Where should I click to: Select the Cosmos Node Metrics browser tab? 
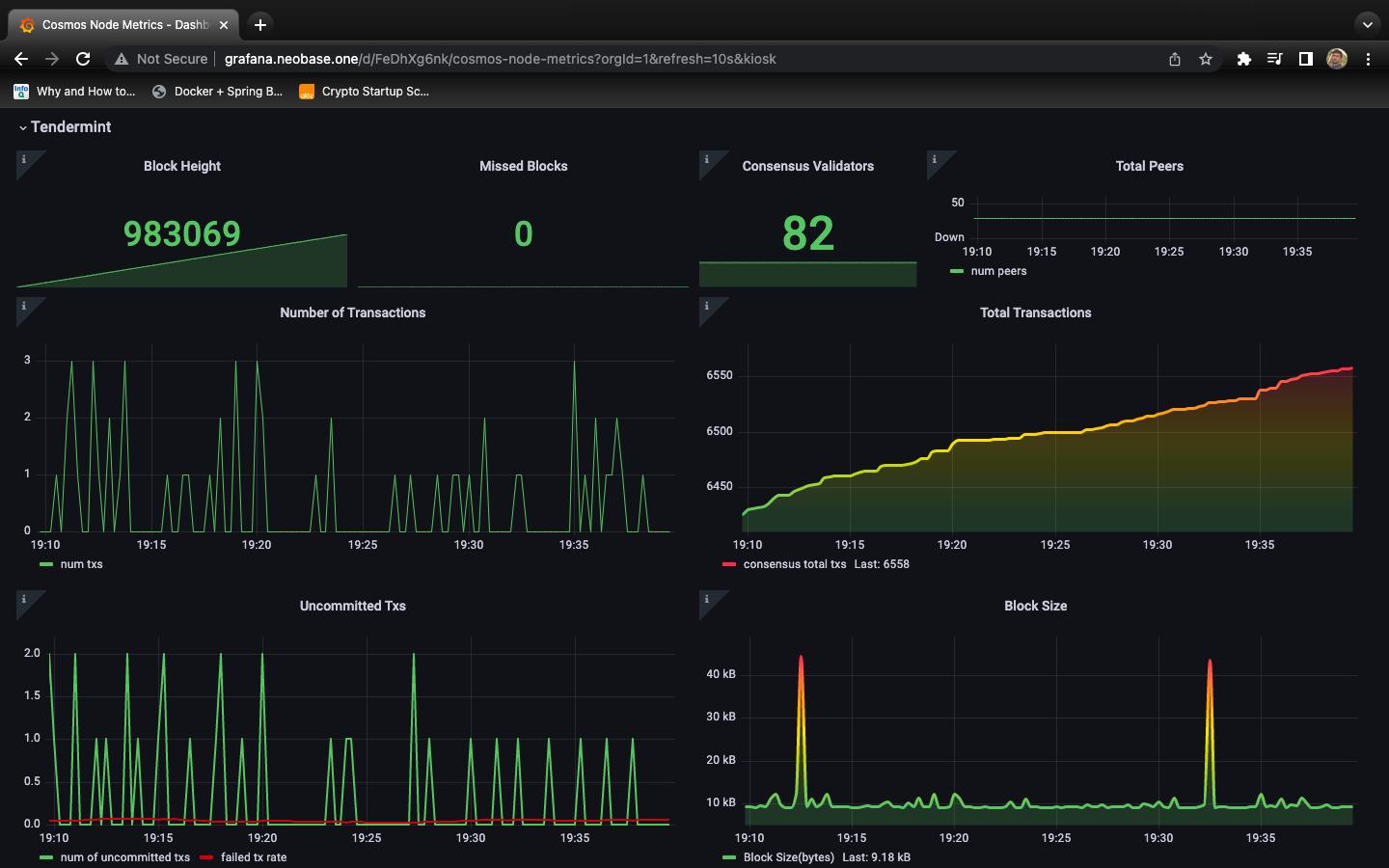(x=123, y=25)
